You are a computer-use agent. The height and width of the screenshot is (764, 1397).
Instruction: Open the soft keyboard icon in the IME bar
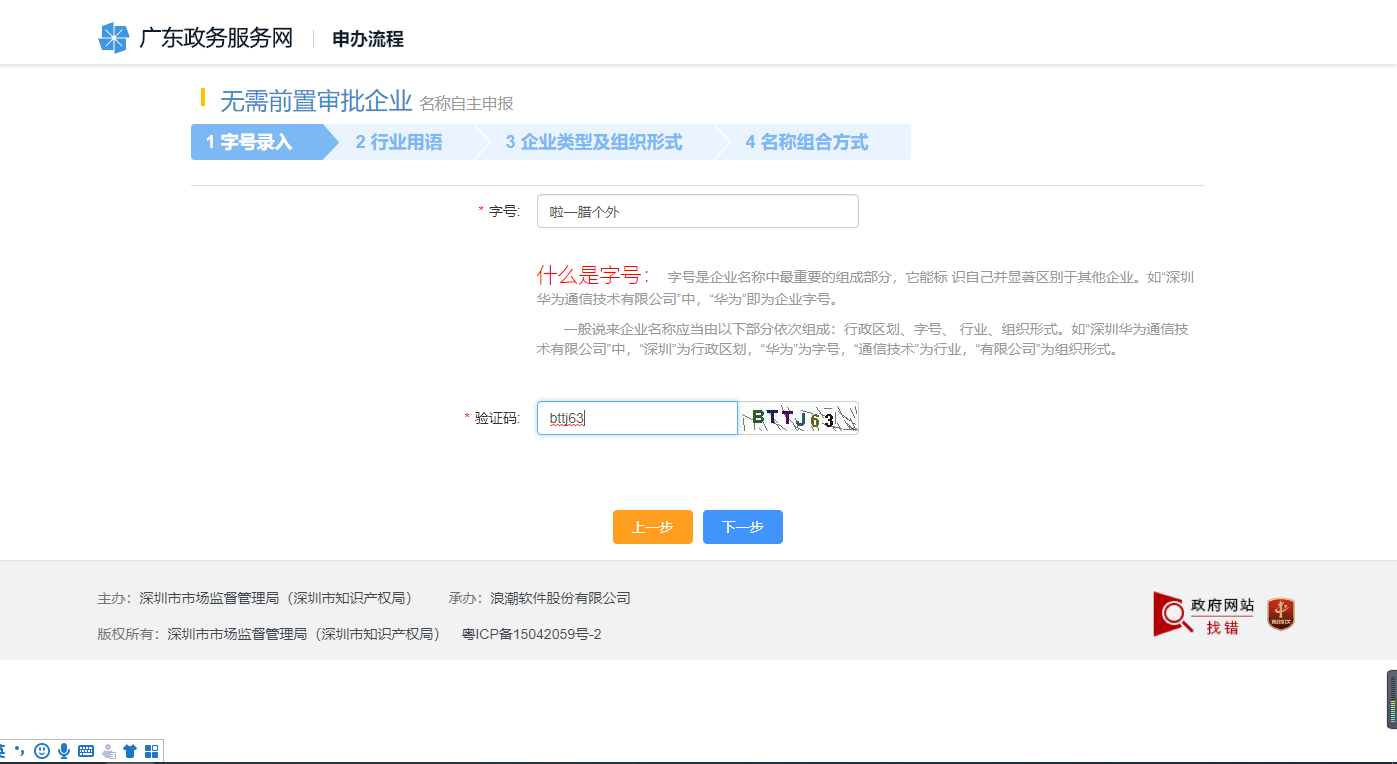click(x=87, y=749)
